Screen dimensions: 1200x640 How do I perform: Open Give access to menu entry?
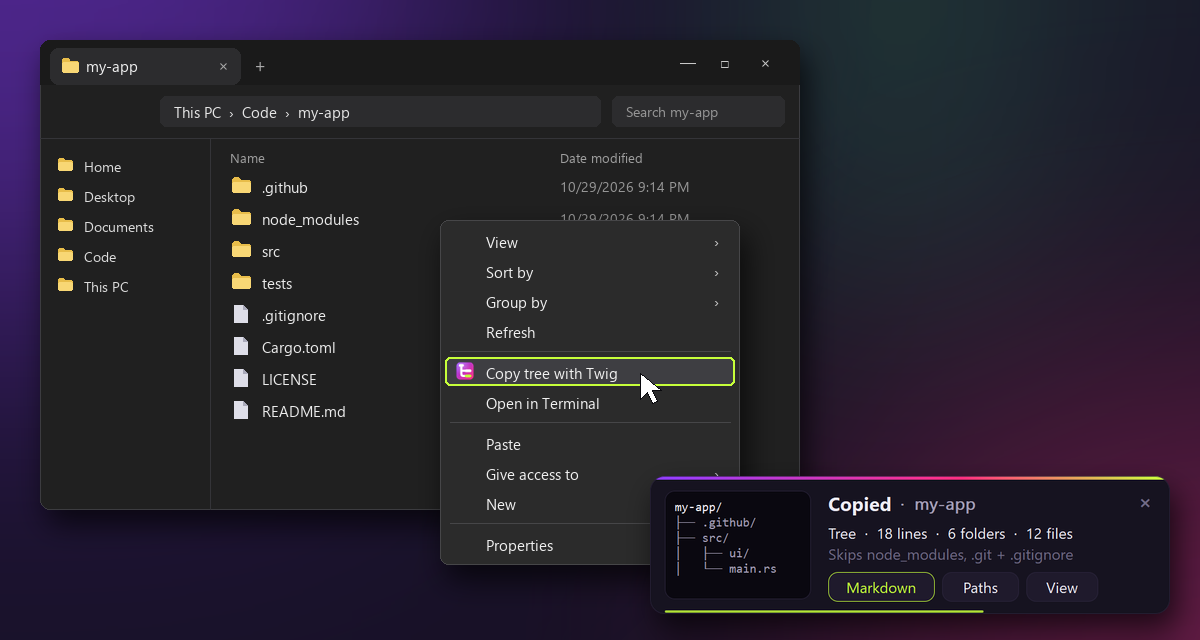[590, 475]
